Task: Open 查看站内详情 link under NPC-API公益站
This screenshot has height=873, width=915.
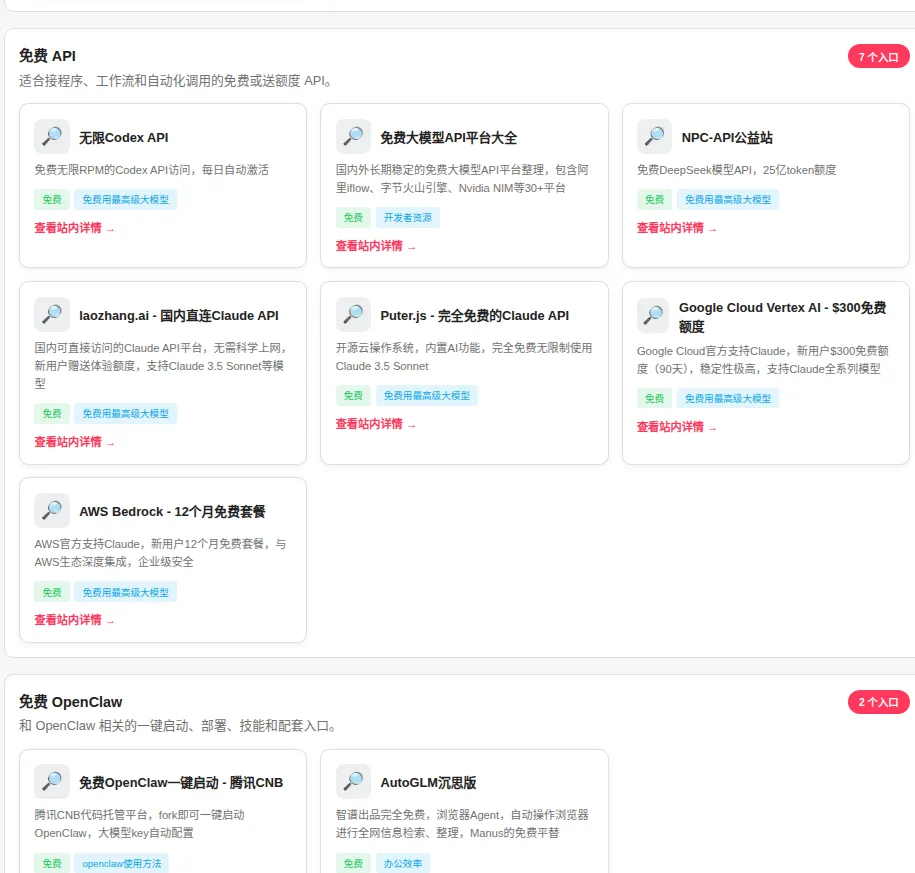Action: 676,228
